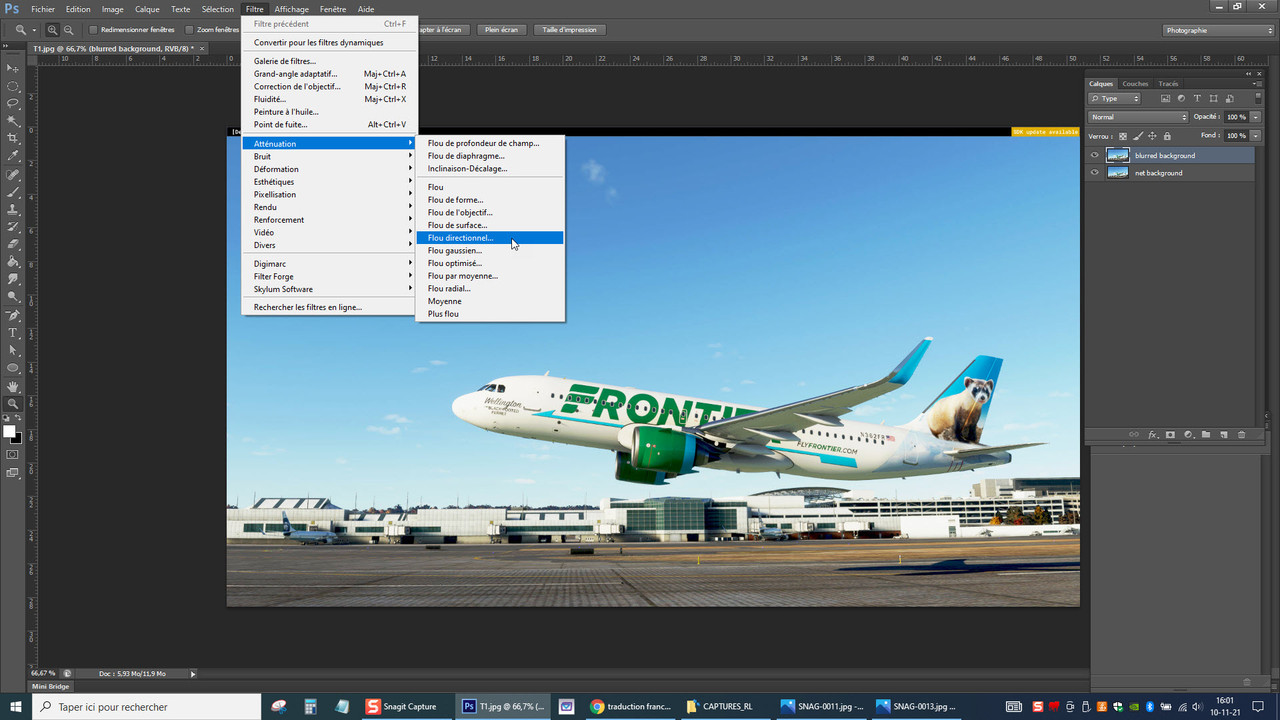
Task: Delete layer with trash icon
Action: point(1242,435)
